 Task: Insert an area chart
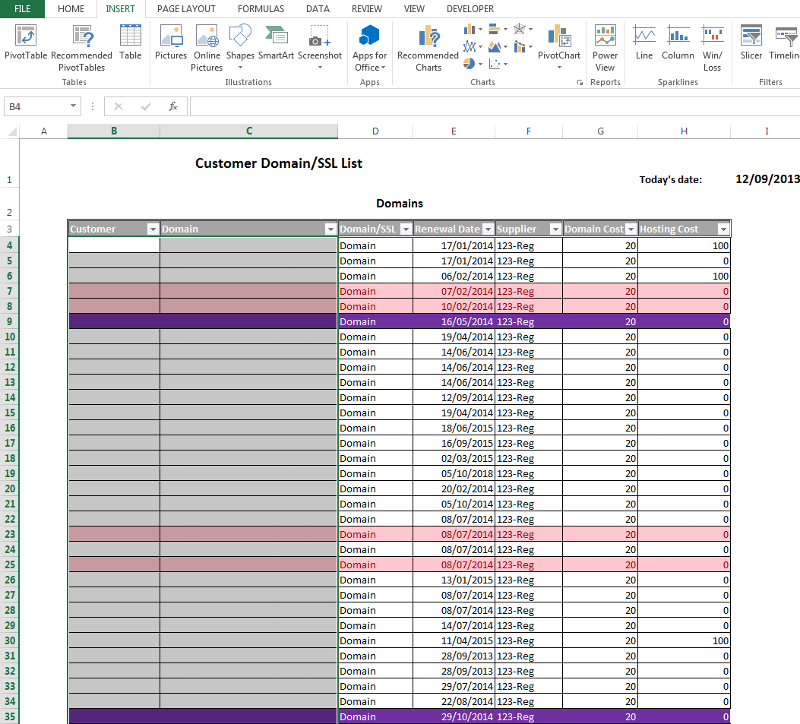click(x=497, y=47)
